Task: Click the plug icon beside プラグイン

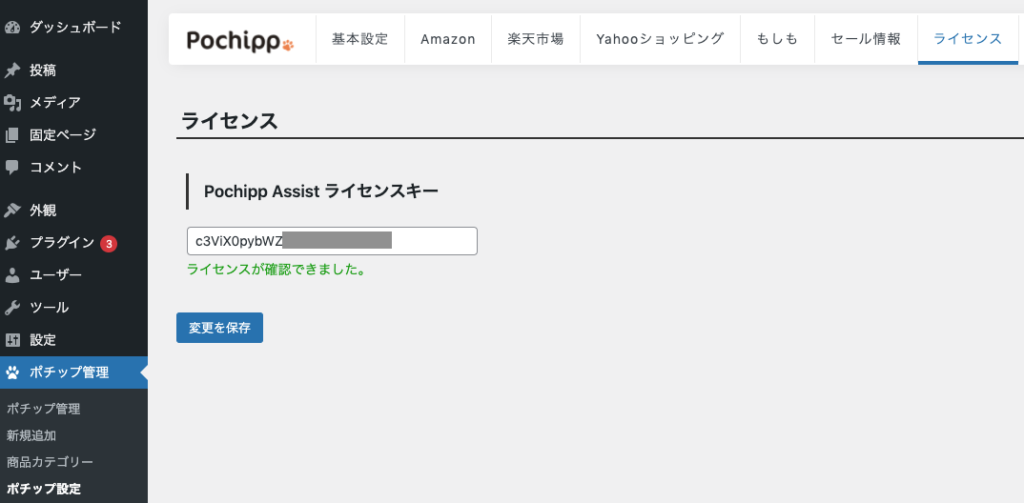Action: click(12, 243)
